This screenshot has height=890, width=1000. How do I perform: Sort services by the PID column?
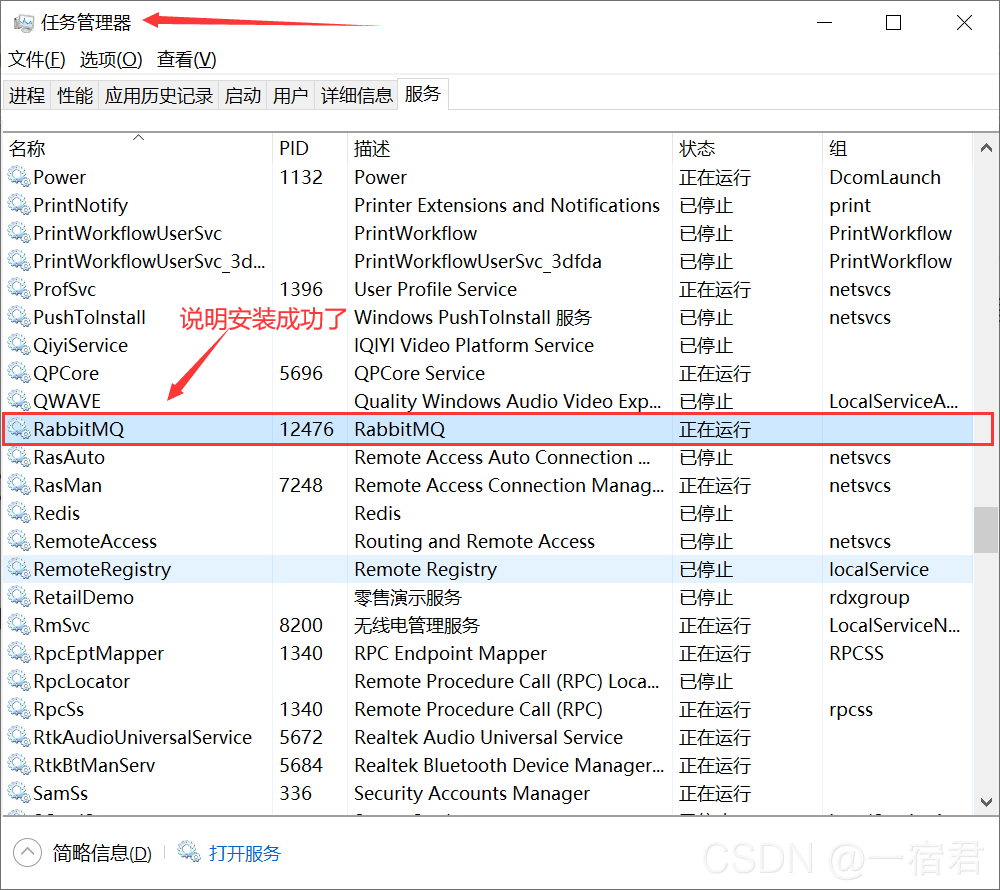[x=310, y=149]
